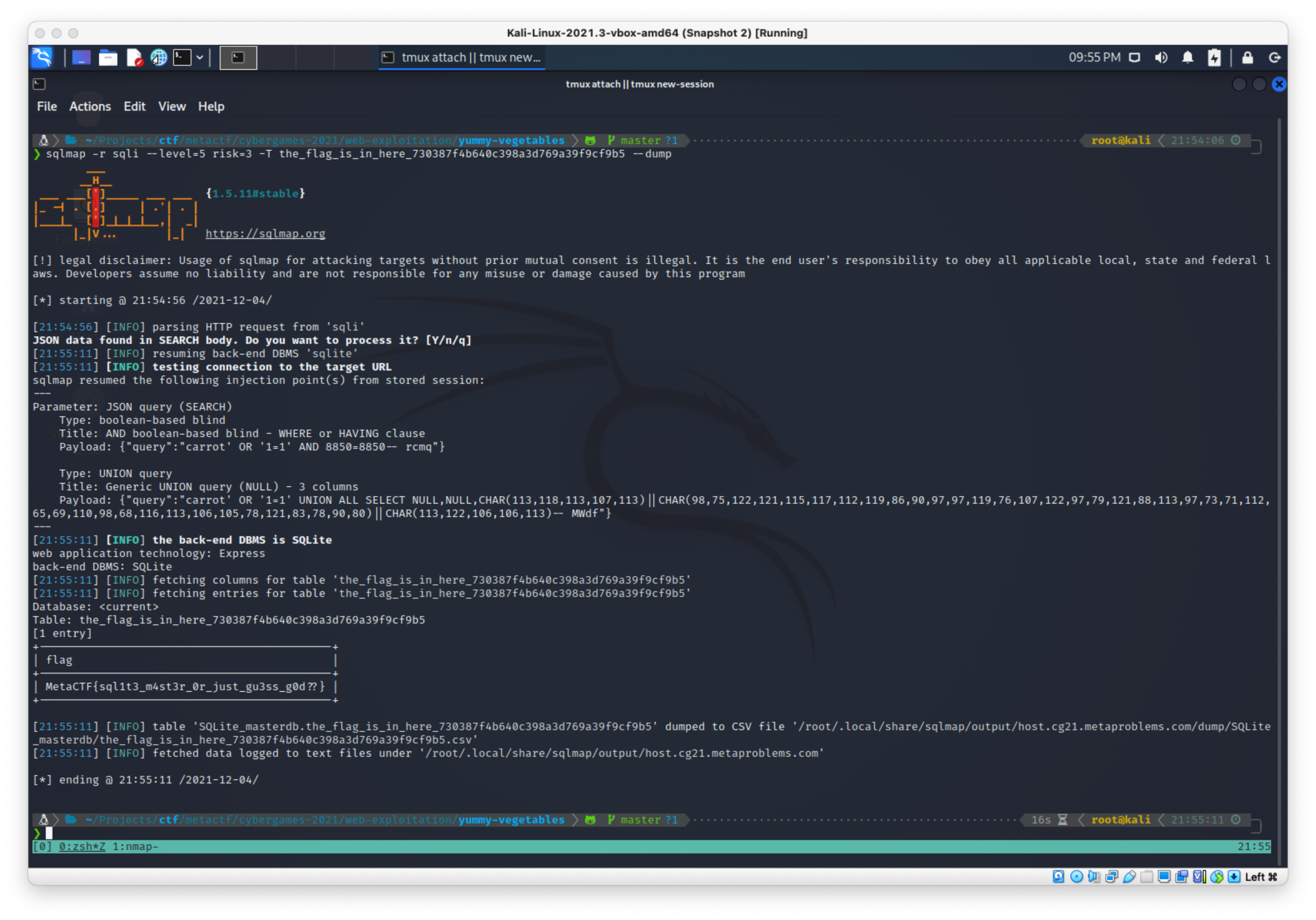Open the Edit menu

[135, 107]
